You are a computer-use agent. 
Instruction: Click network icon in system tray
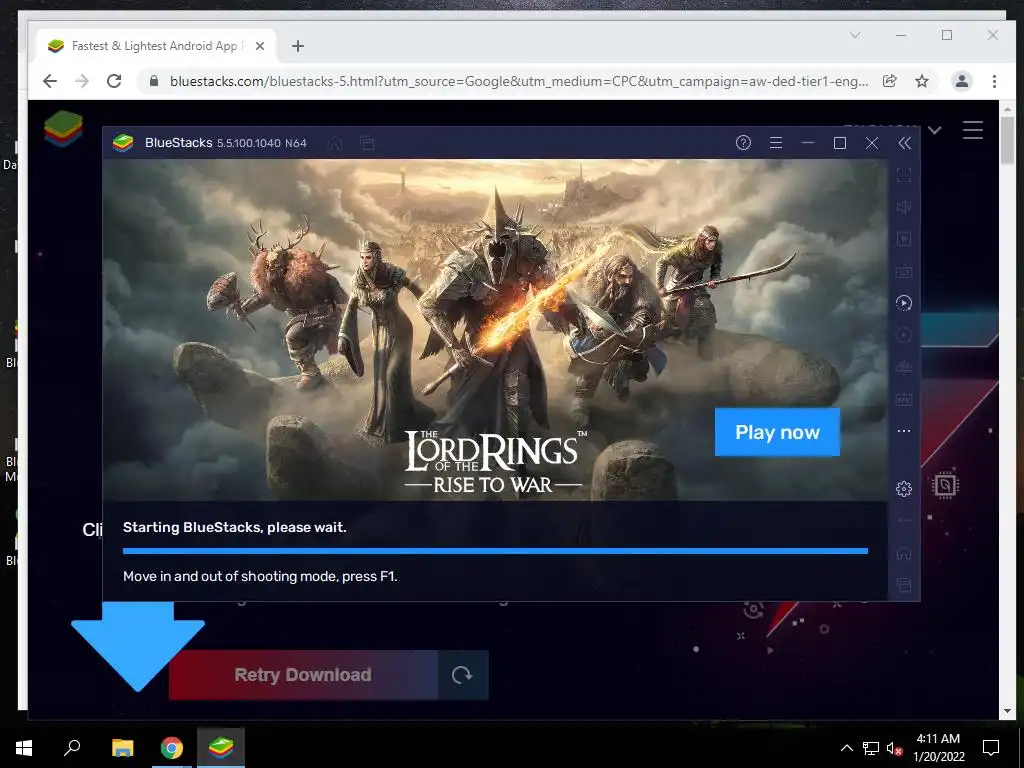(x=871, y=748)
